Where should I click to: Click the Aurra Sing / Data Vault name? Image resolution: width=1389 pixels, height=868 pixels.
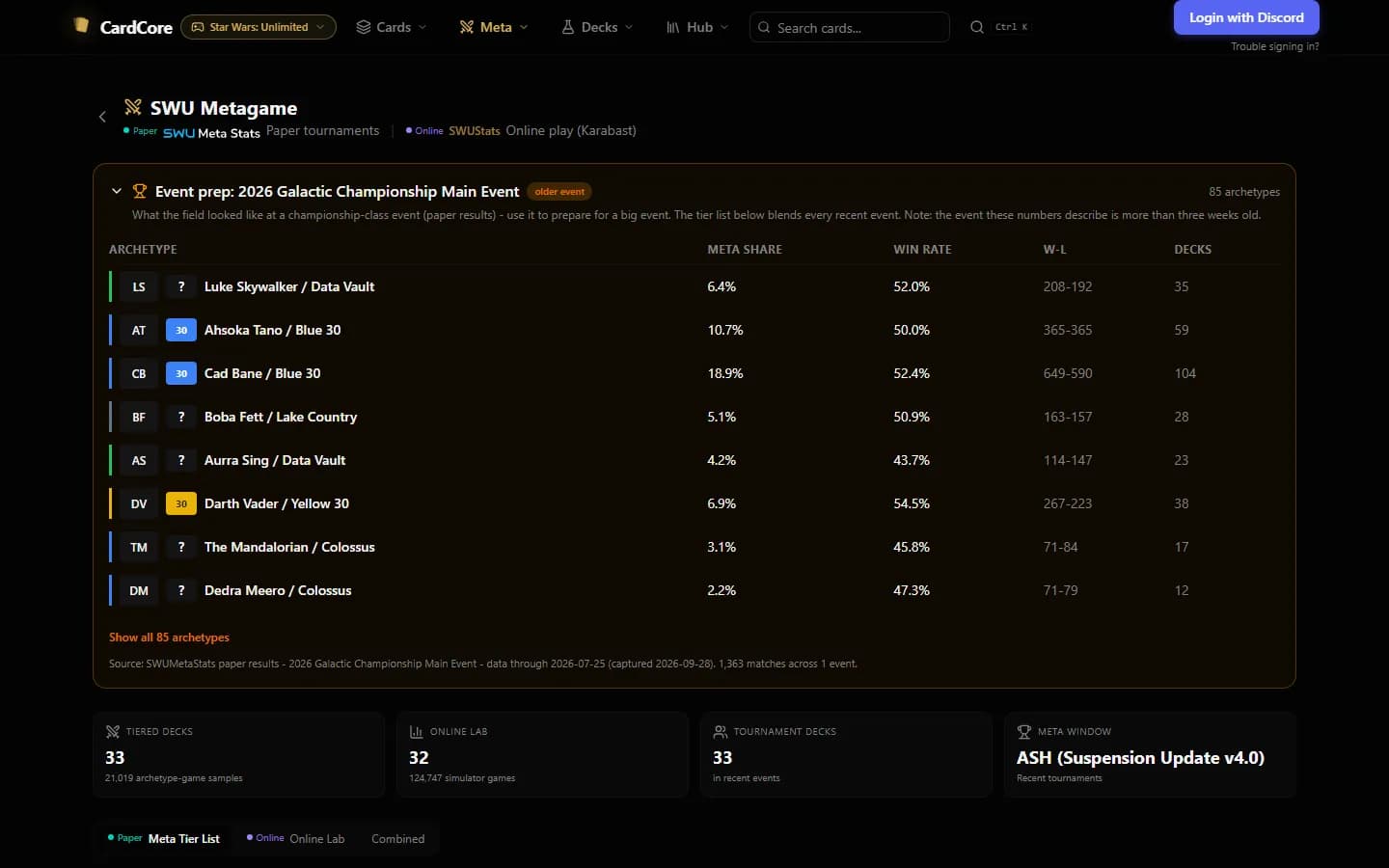tap(275, 460)
